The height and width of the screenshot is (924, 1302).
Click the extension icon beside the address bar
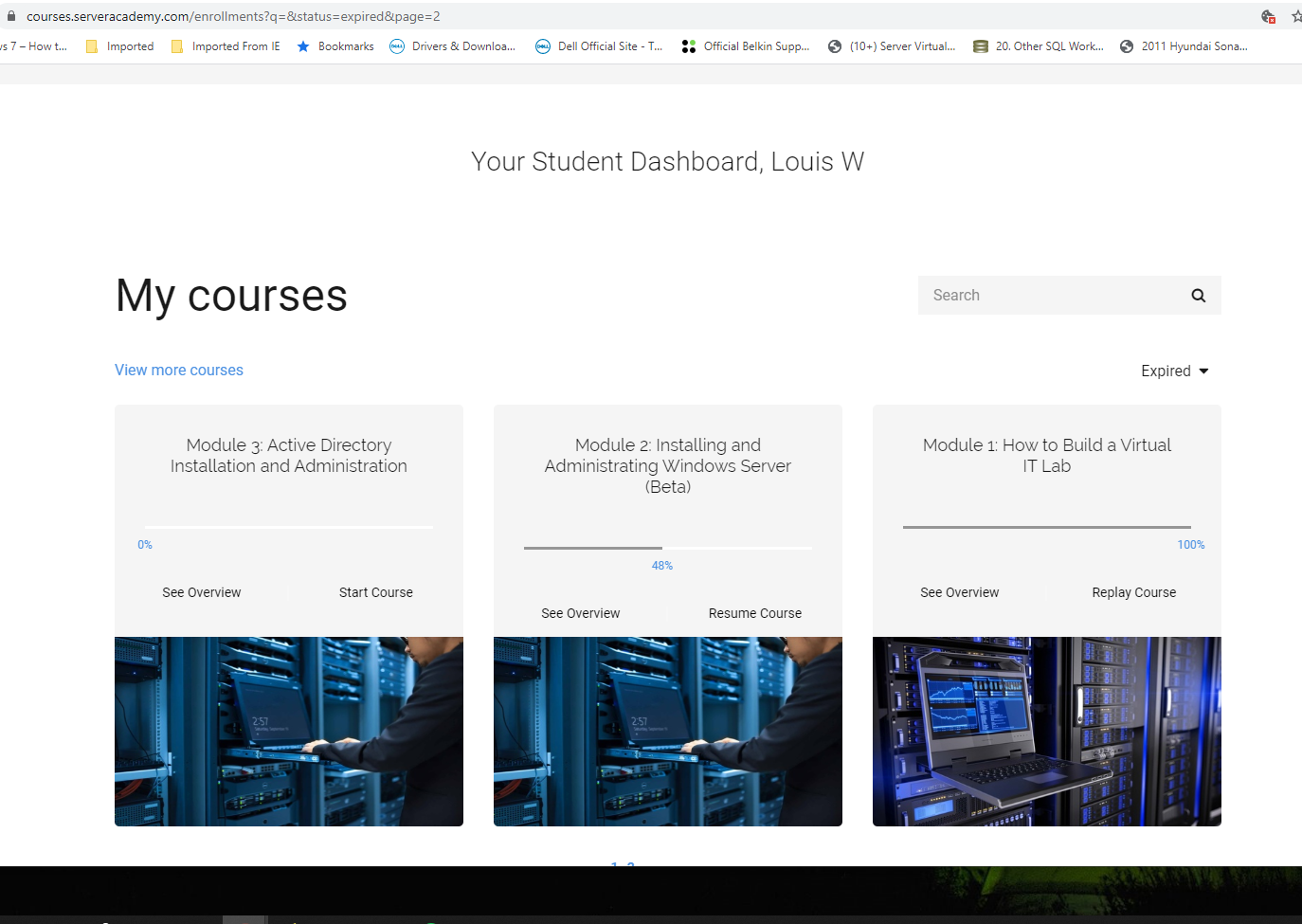click(1268, 16)
